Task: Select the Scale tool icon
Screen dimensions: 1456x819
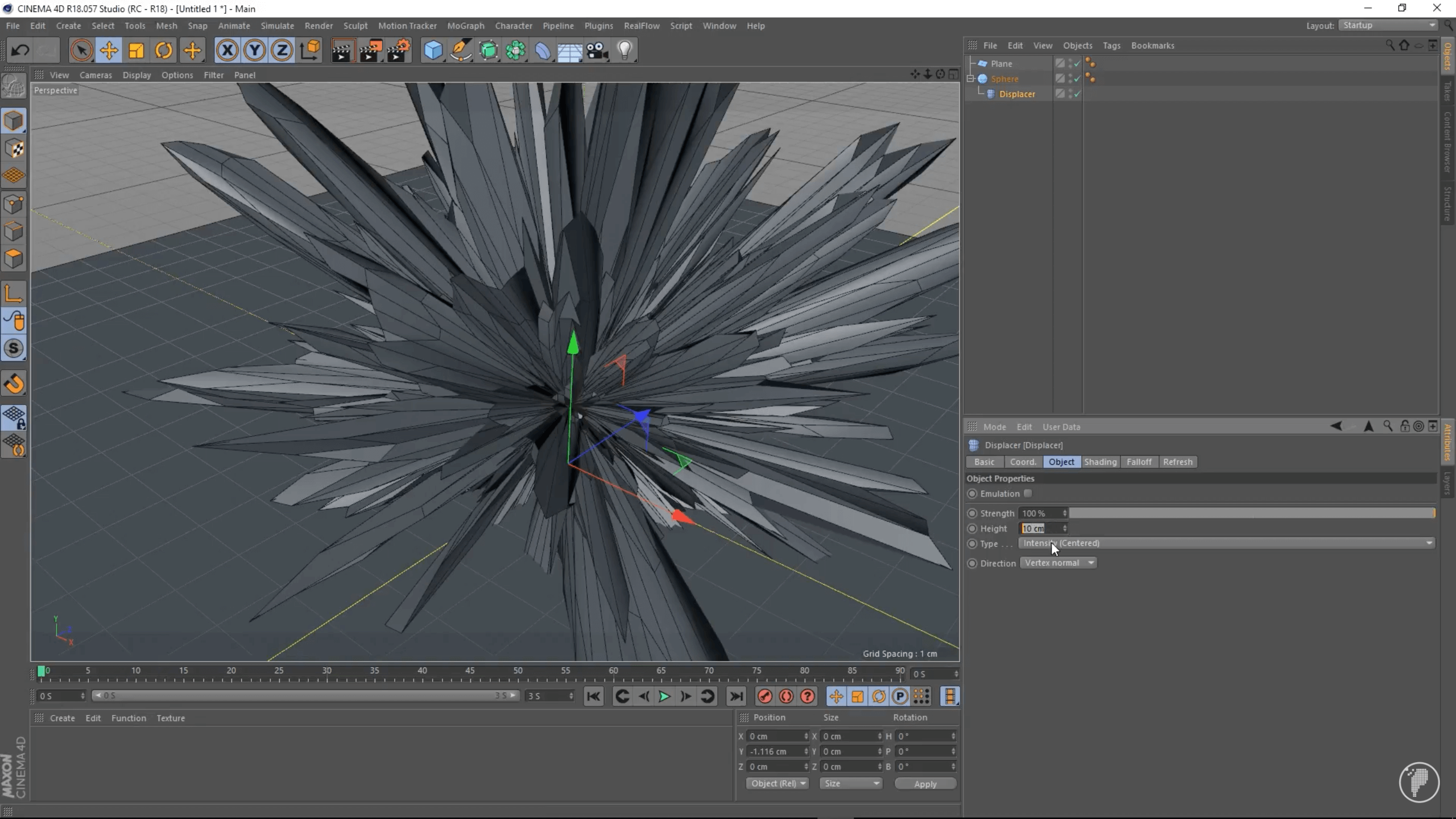Action: [x=136, y=51]
